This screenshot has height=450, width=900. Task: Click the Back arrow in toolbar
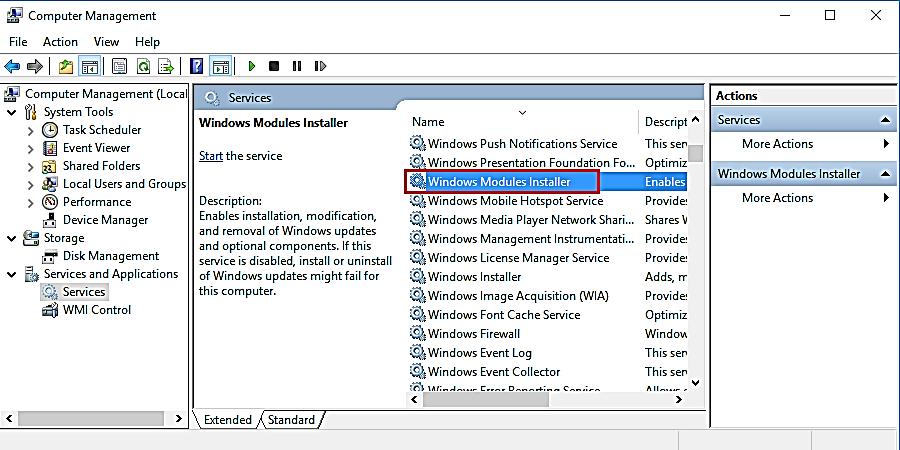tap(12, 67)
